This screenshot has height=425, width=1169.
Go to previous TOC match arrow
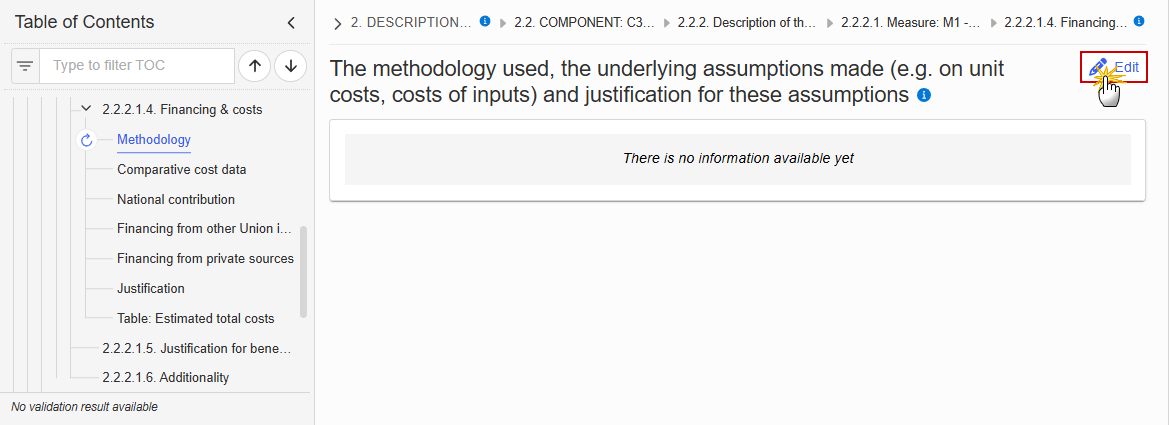tap(255, 66)
